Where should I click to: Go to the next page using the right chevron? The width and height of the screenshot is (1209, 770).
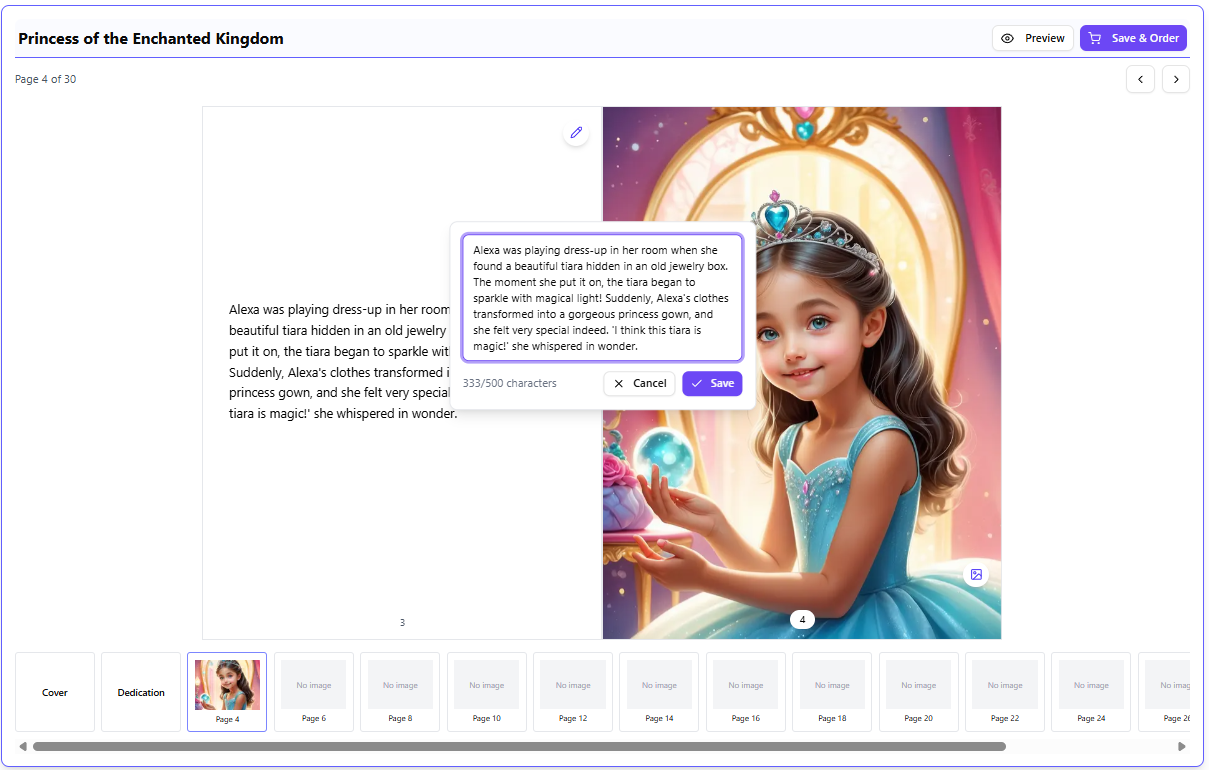point(1175,79)
